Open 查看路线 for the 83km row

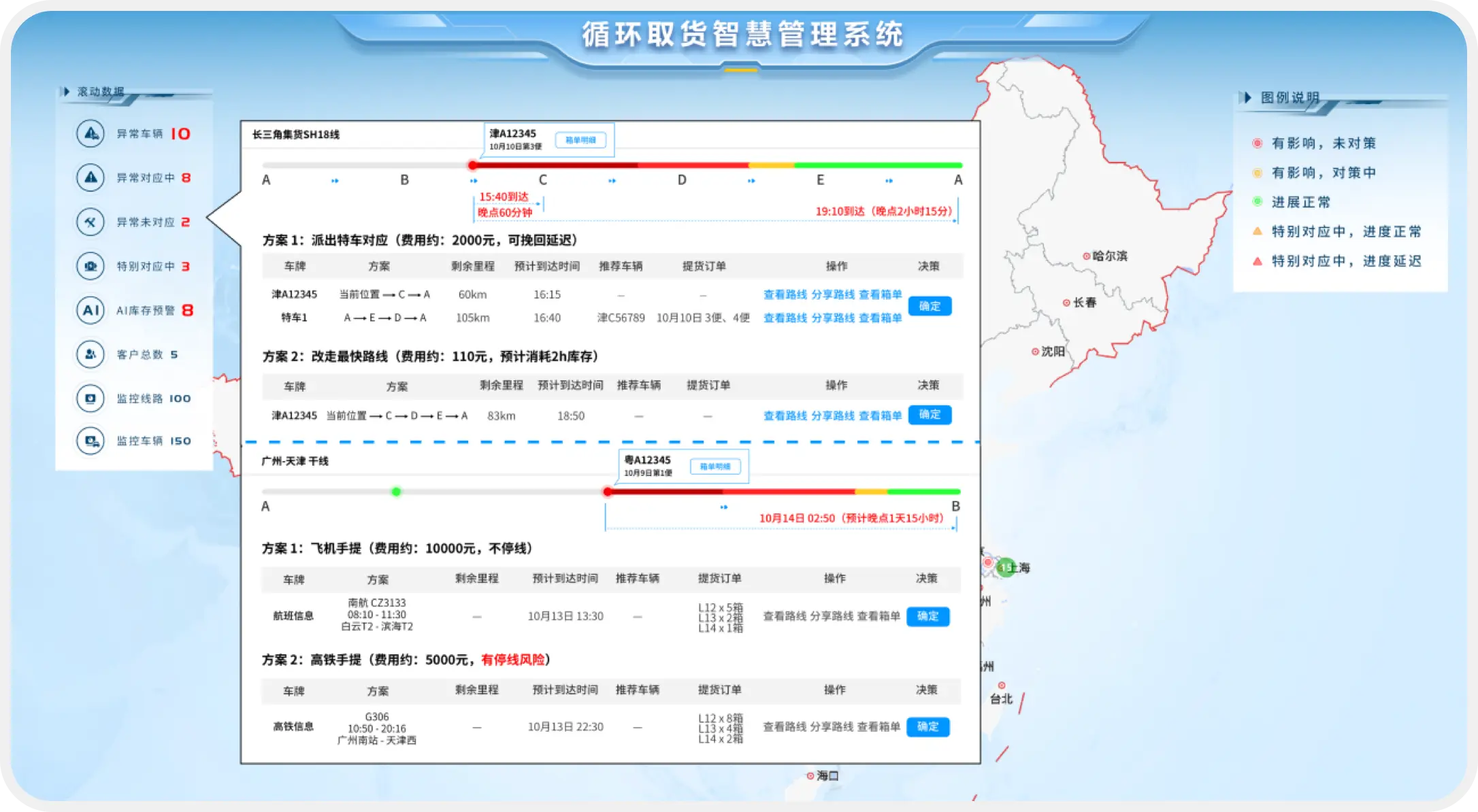click(785, 416)
